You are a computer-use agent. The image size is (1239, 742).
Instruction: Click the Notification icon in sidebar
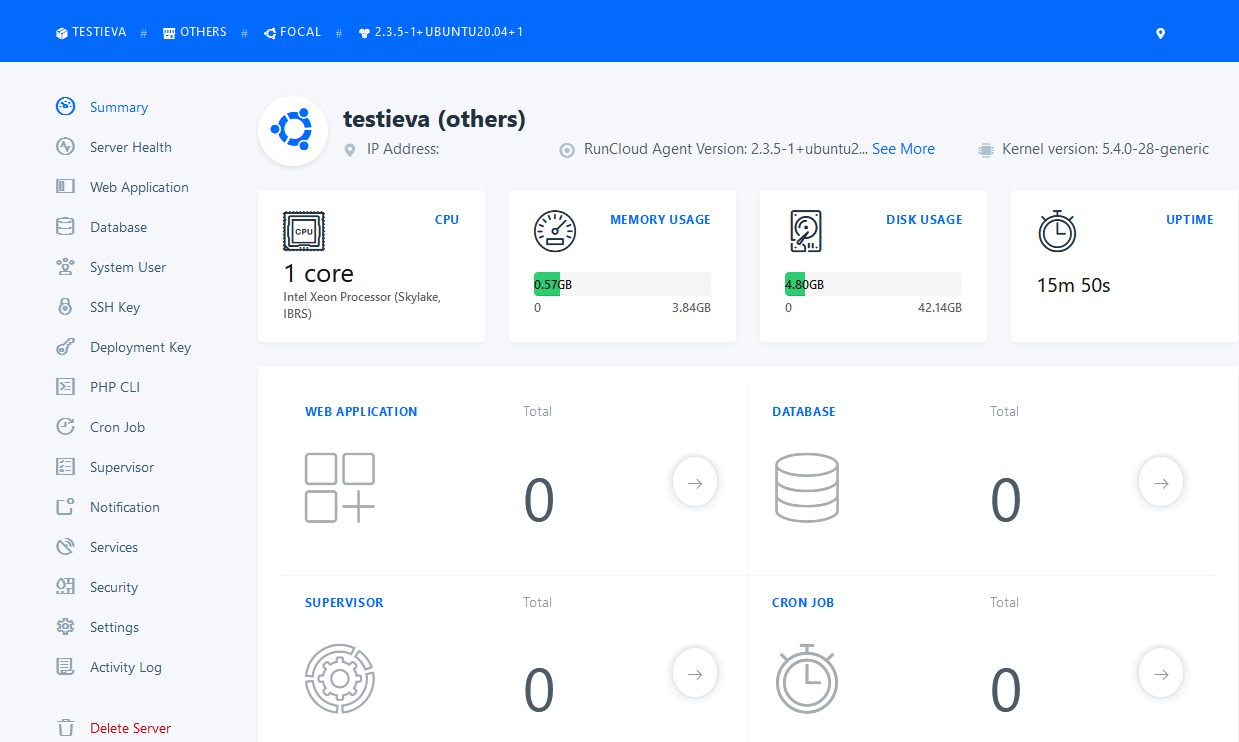(65, 507)
